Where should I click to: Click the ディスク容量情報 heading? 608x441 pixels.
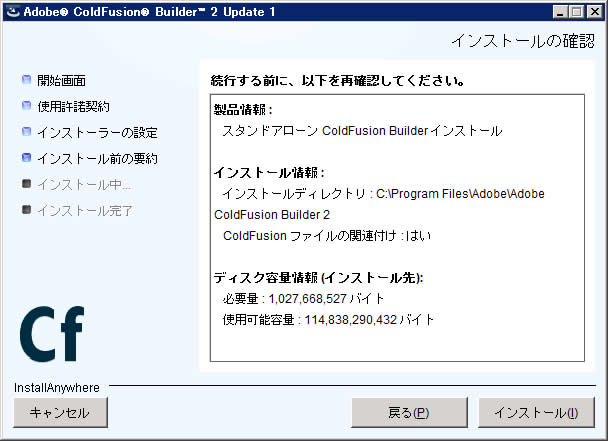point(318,278)
